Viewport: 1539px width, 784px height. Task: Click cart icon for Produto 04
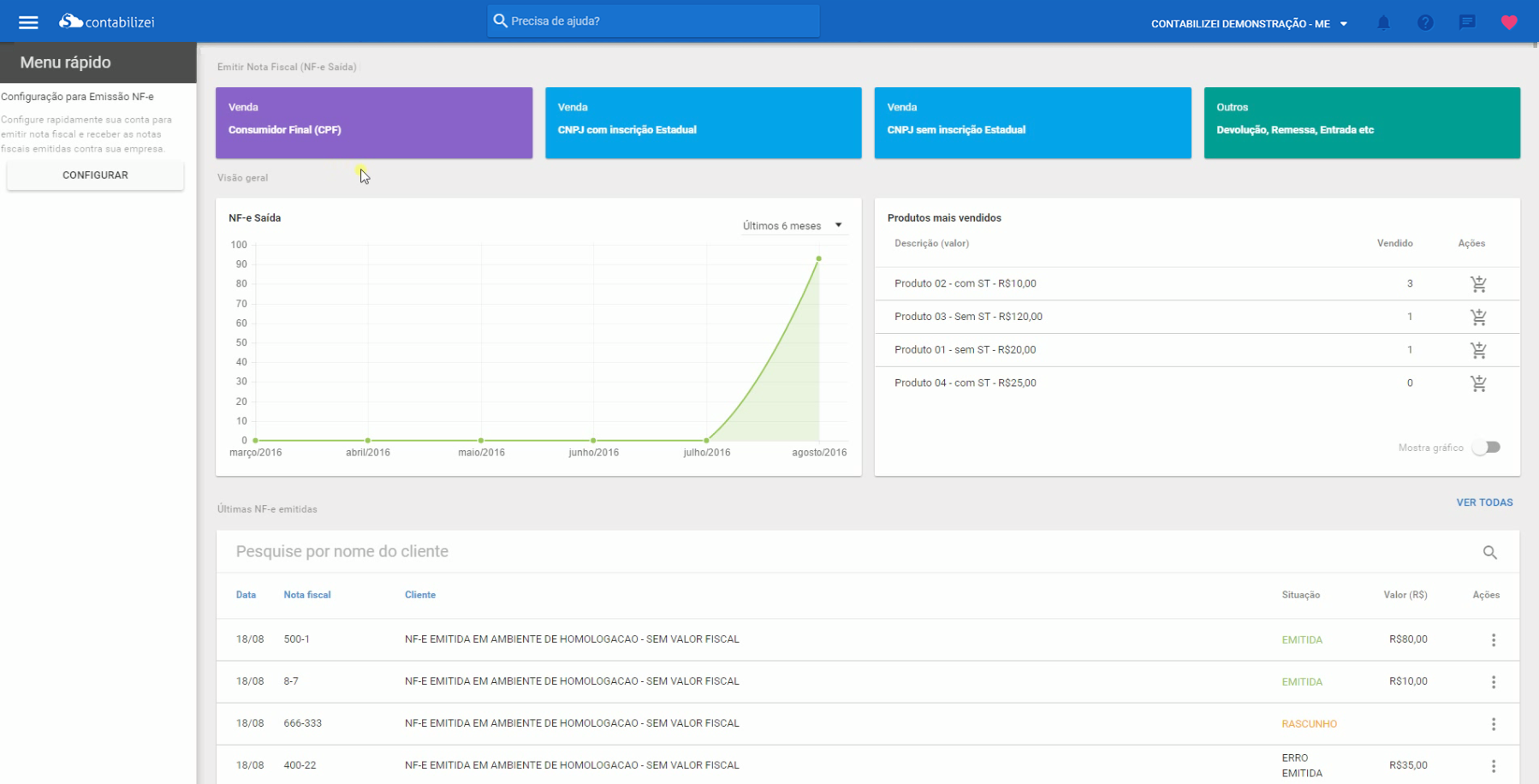(x=1478, y=383)
